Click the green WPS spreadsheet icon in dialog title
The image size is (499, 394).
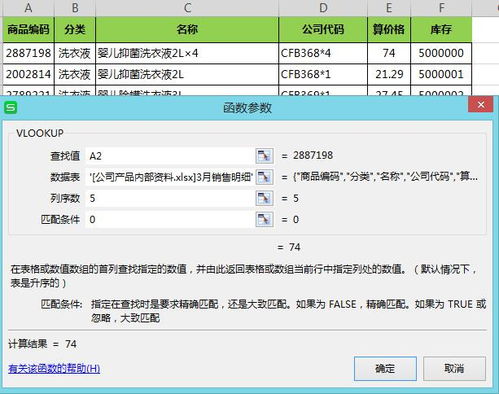(x=11, y=108)
